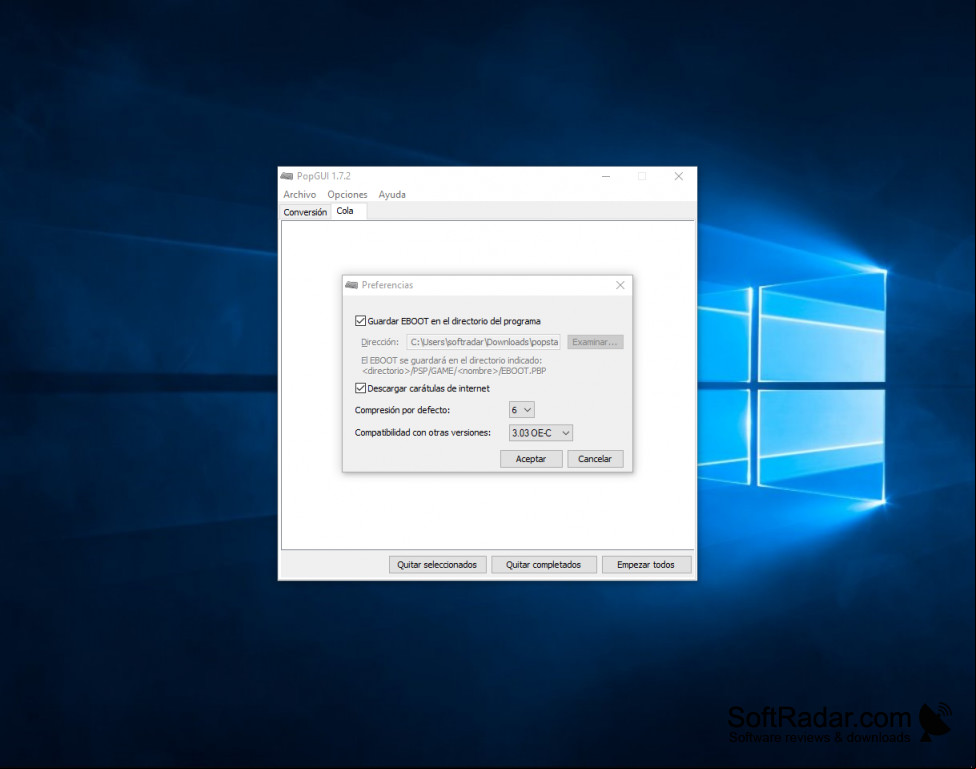Minimize the PopGUI window

pos(606,176)
